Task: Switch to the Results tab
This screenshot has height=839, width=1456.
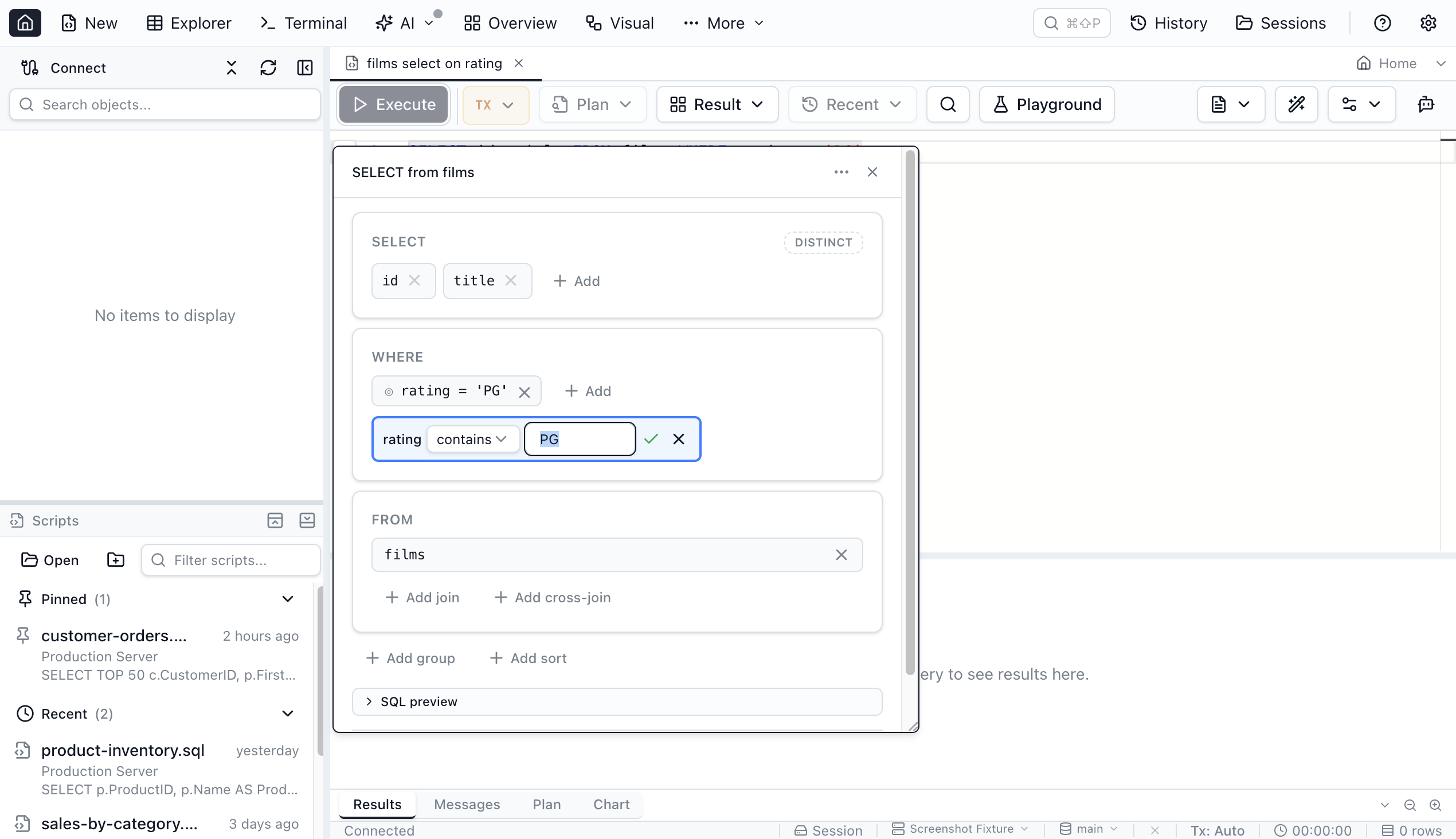Action: [377, 805]
